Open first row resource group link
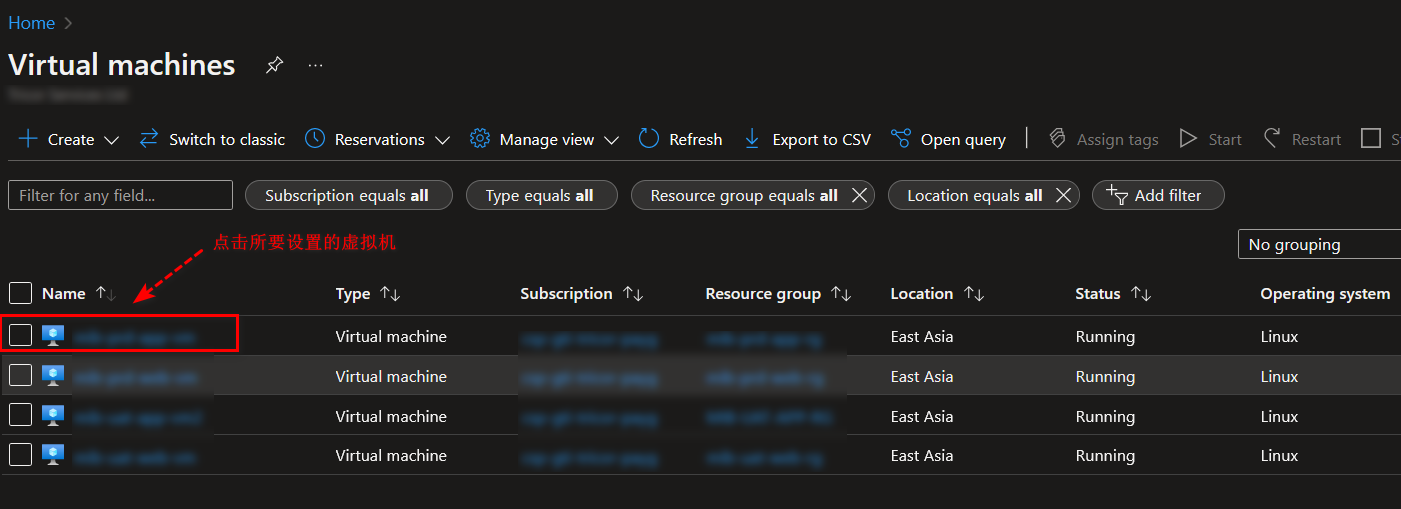 (x=764, y=338)
